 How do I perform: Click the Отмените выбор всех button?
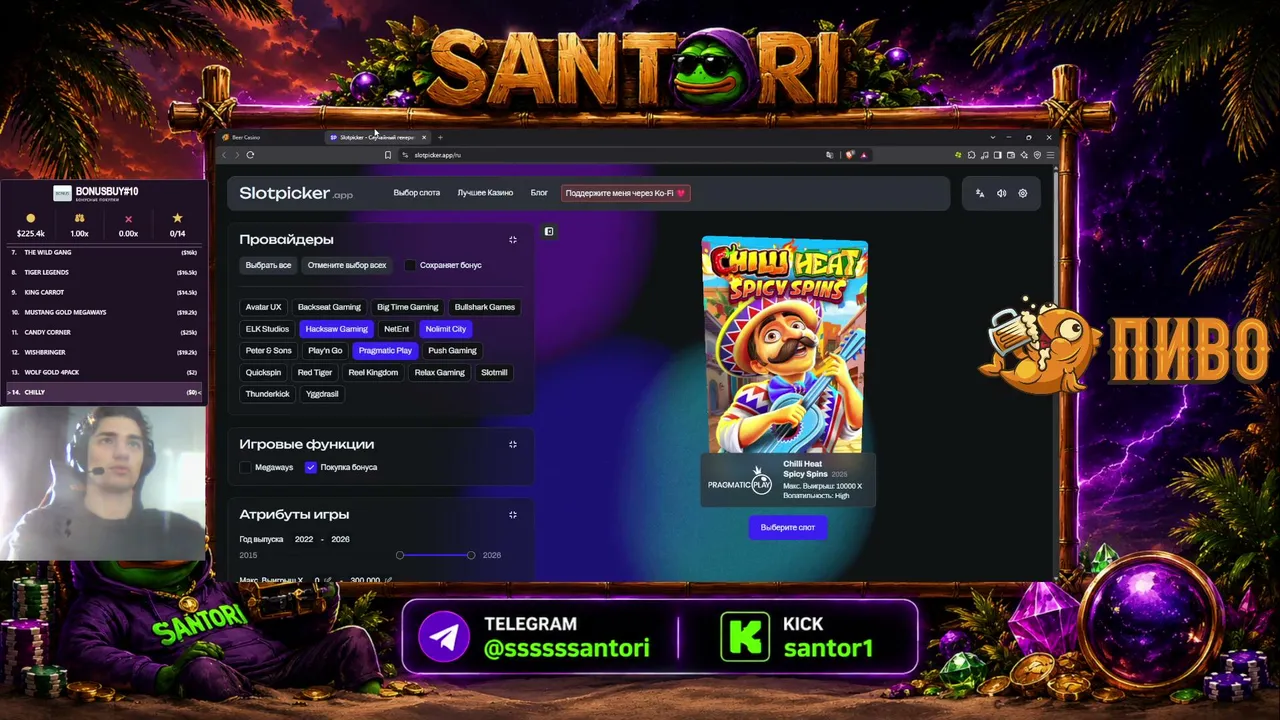(x=347, y=265)
